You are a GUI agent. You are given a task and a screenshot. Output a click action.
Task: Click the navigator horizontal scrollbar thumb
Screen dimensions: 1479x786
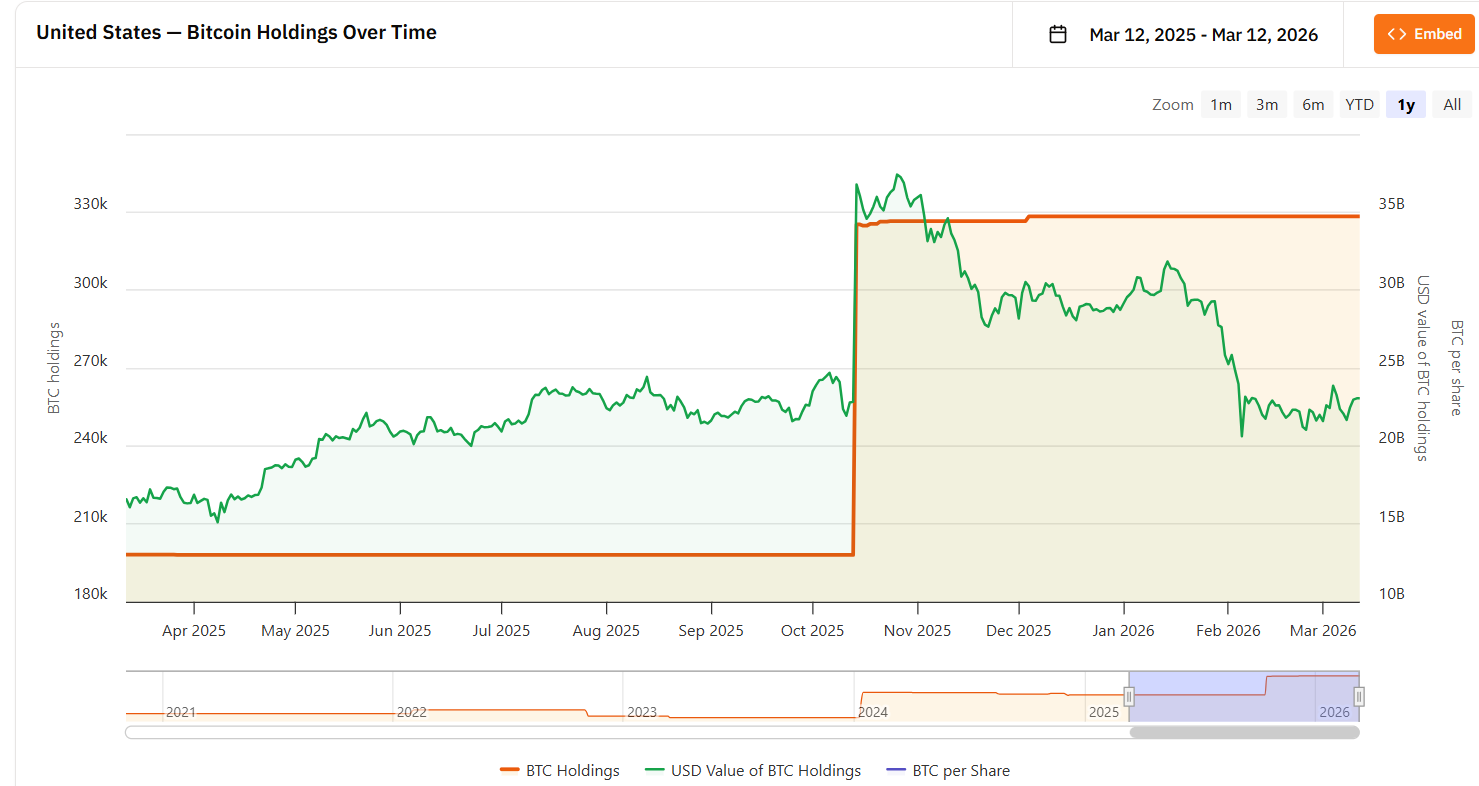tap(1244, 733)
